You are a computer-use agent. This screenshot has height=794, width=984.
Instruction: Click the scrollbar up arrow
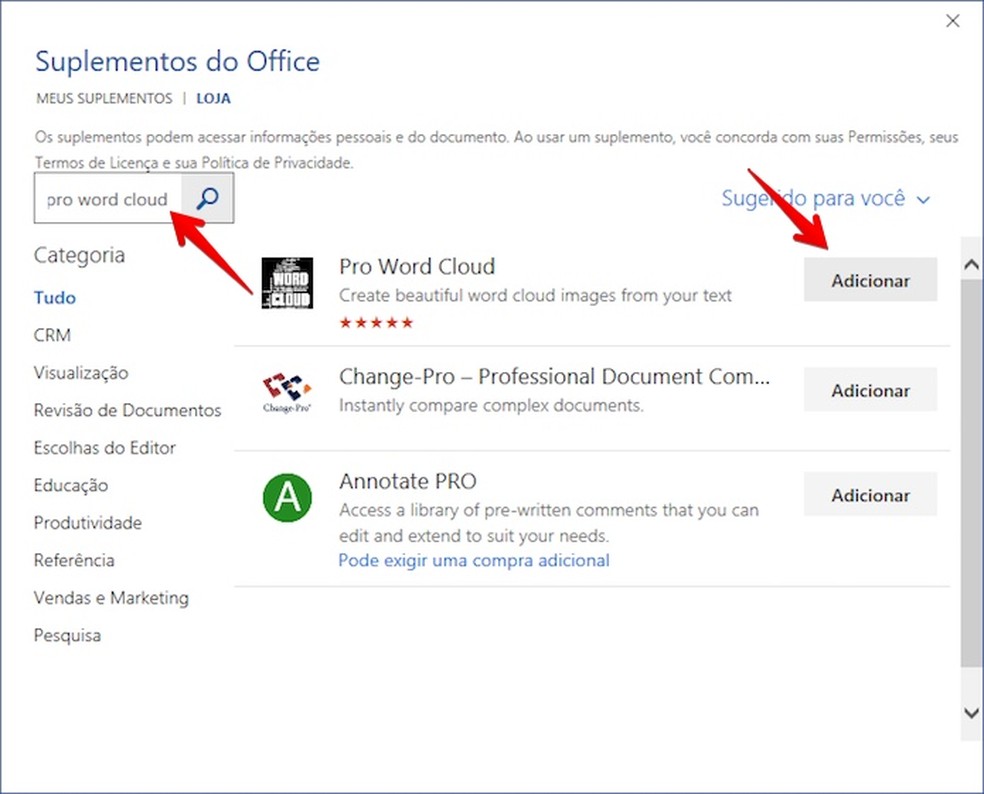pos(969,263)
